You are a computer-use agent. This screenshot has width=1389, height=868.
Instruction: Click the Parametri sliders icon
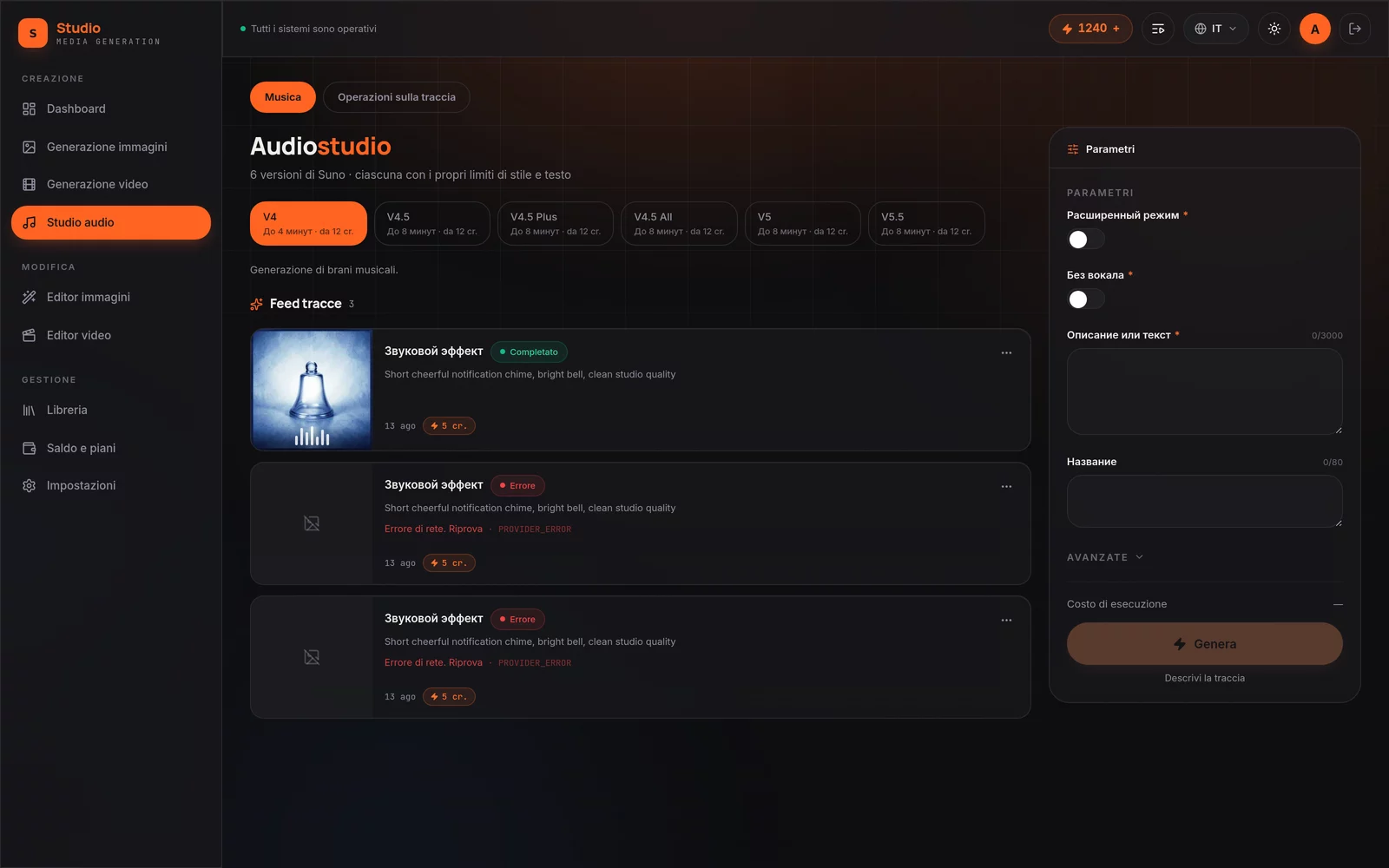(1073, 149)
